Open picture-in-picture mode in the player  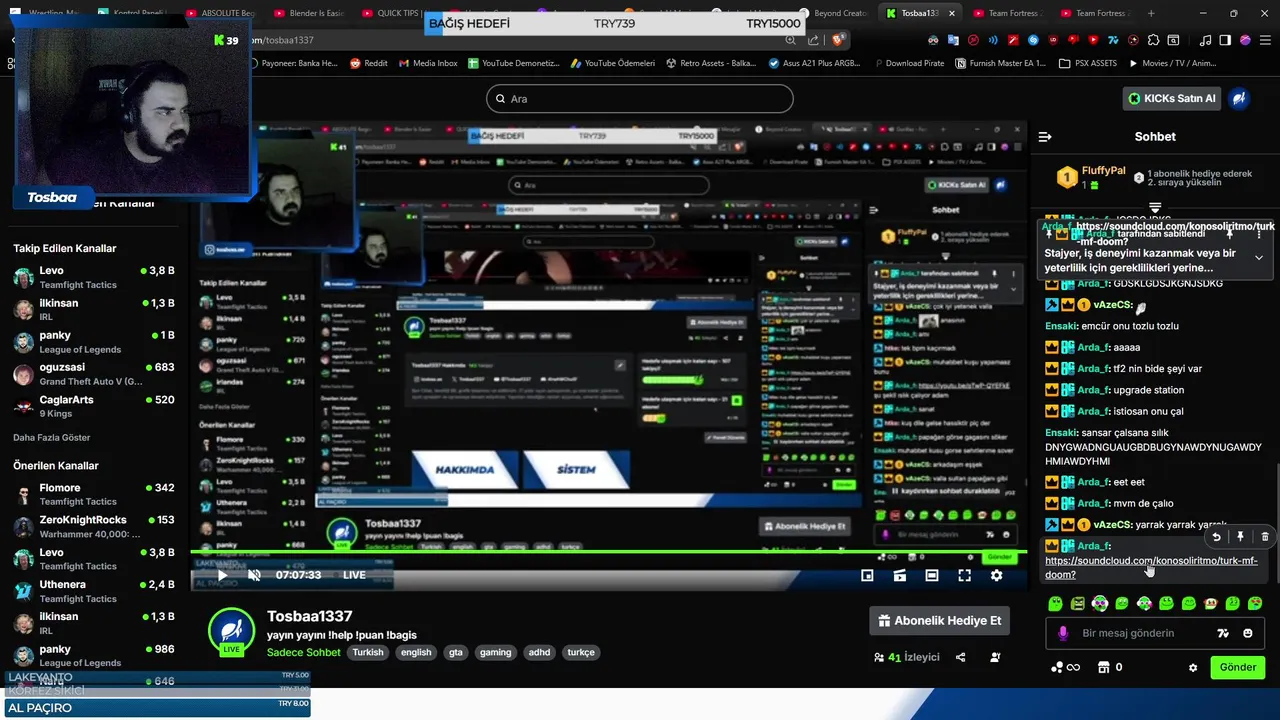point(867,576)
